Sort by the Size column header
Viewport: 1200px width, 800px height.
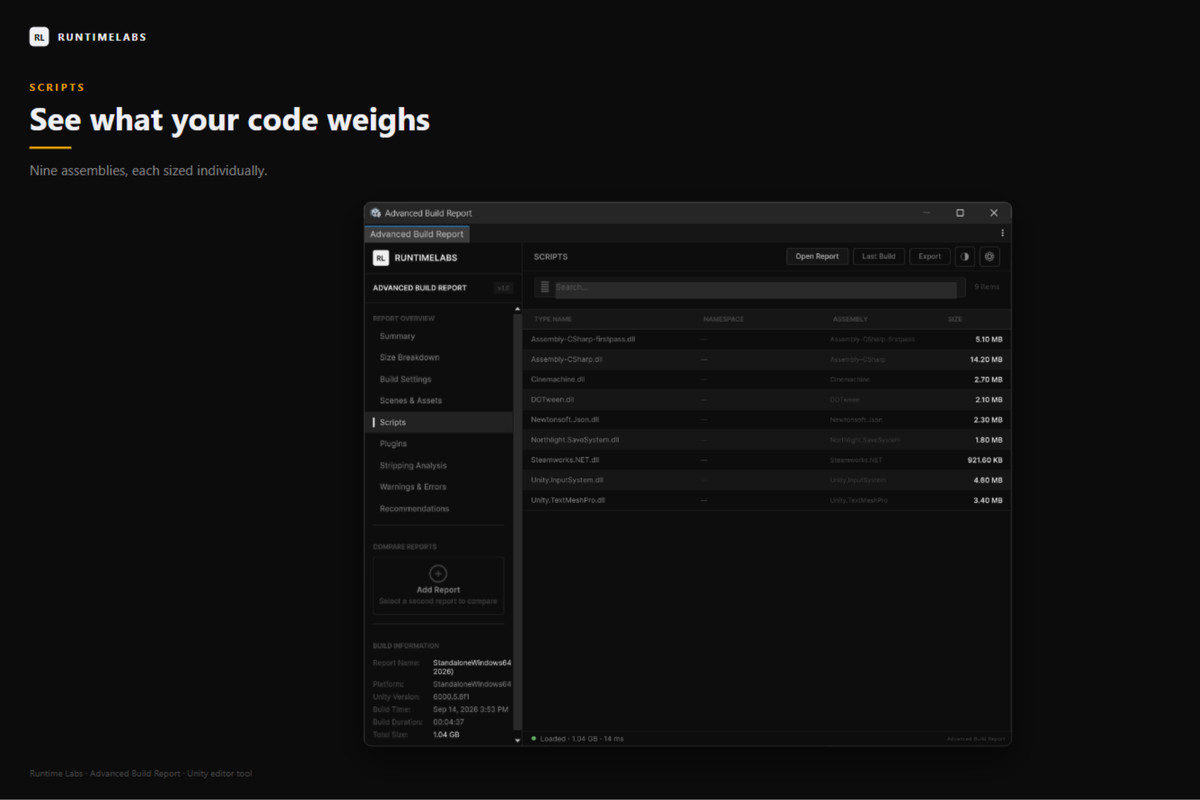955,319
